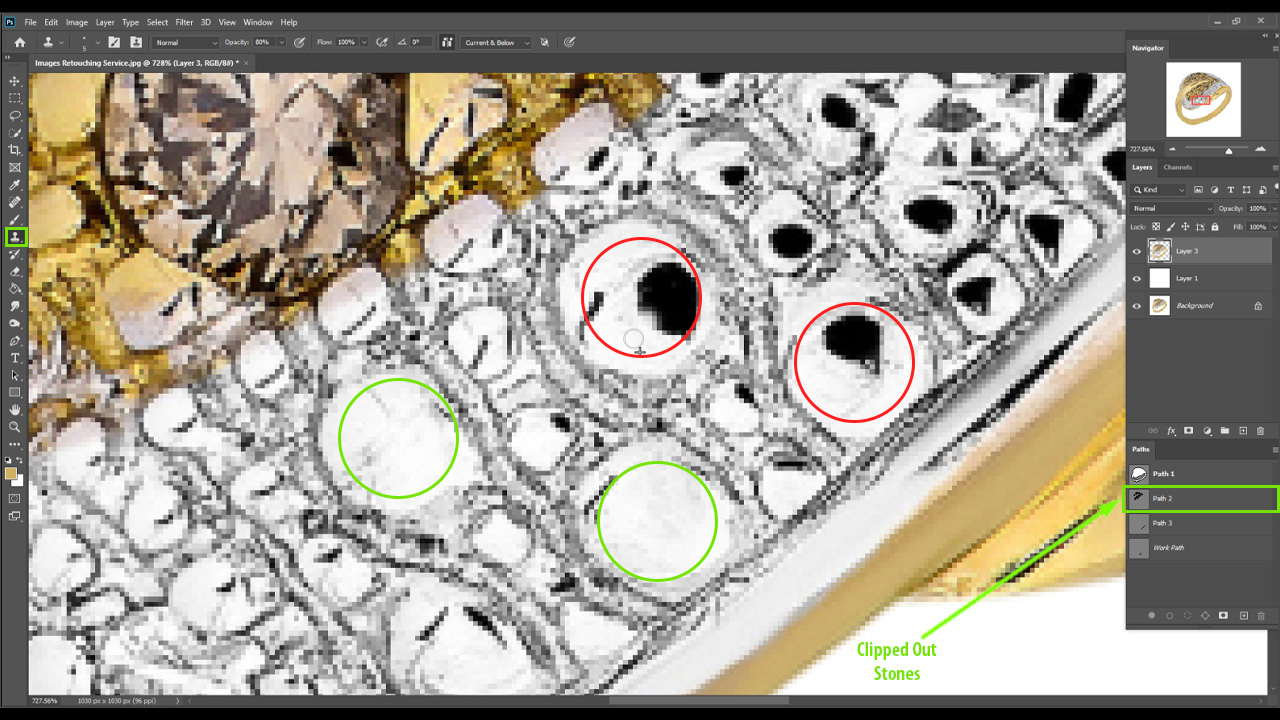Open the Current & Below sample dropdown

[x=496, y=43]
